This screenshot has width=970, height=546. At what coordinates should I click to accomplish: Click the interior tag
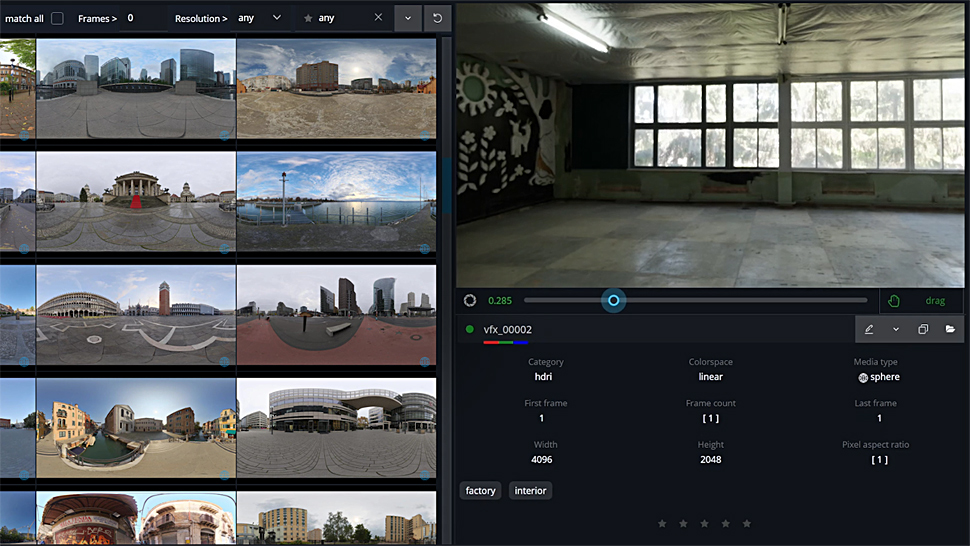(530, 490)
